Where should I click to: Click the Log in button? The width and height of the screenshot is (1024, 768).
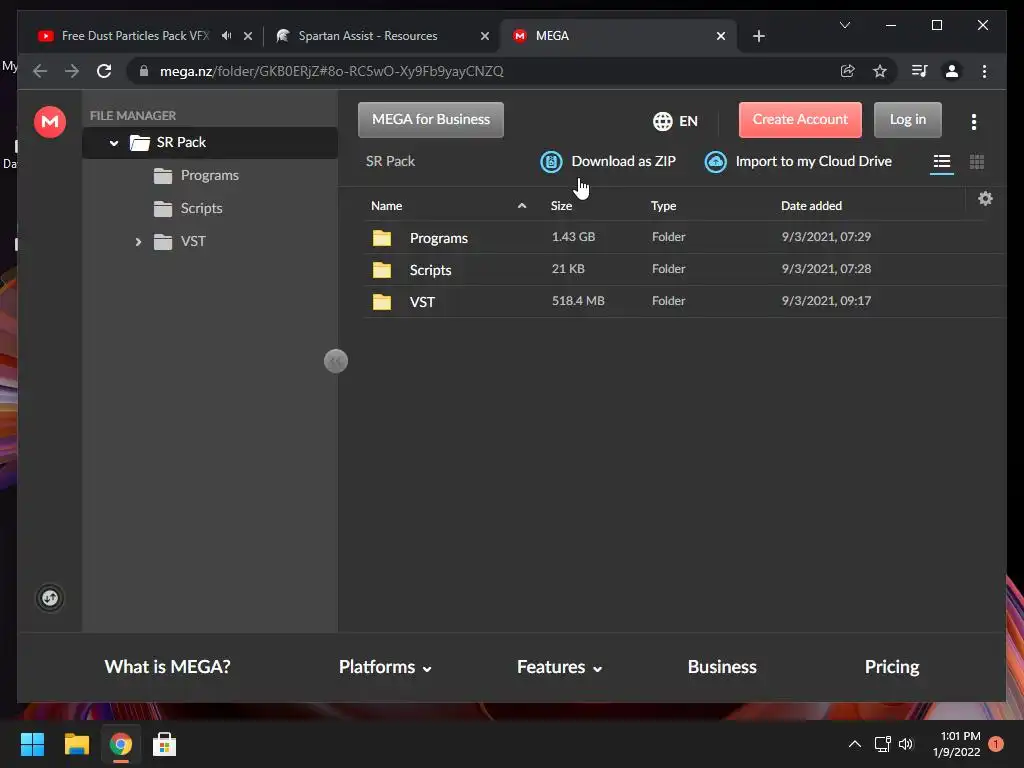tap(908, 120)
